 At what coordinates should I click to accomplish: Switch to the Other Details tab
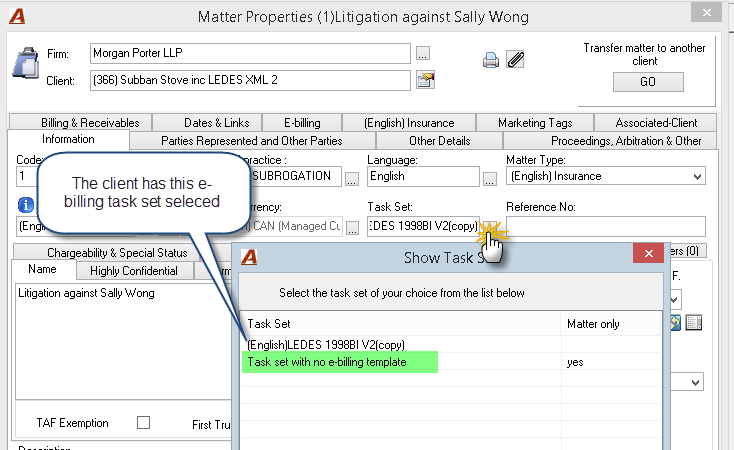tap(439, 140)
